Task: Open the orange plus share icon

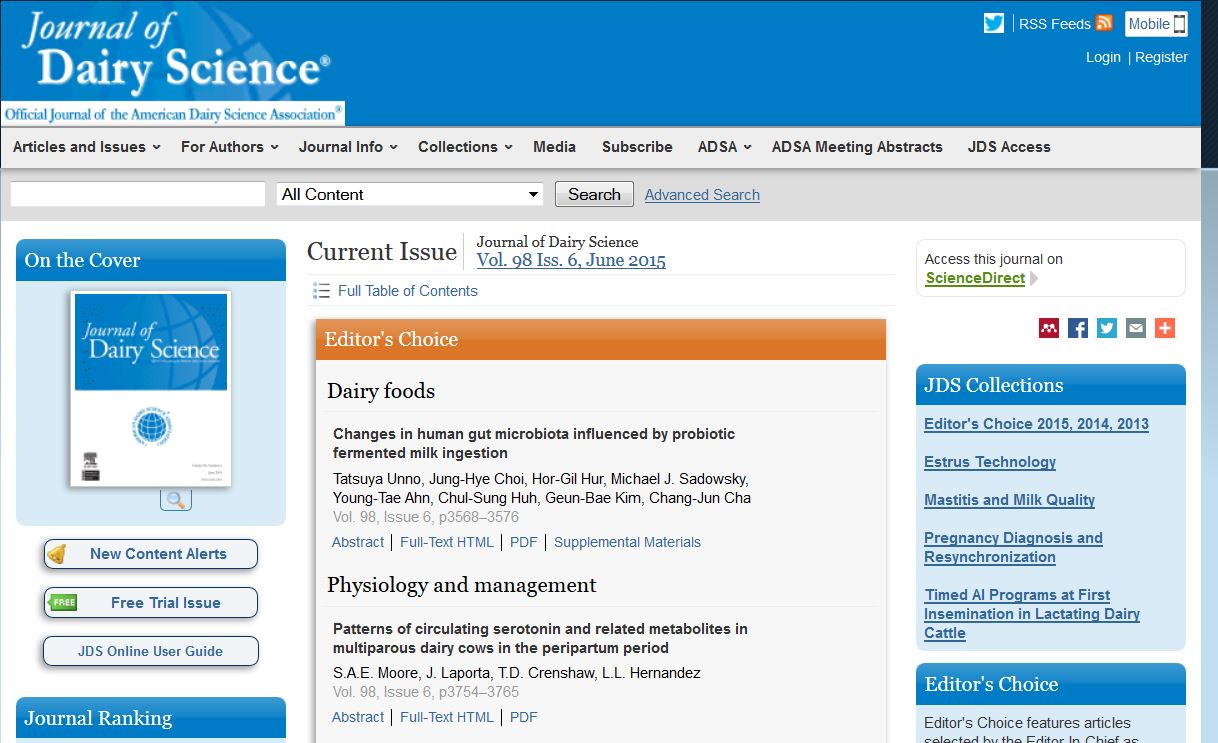Action: coord(1164,328)
